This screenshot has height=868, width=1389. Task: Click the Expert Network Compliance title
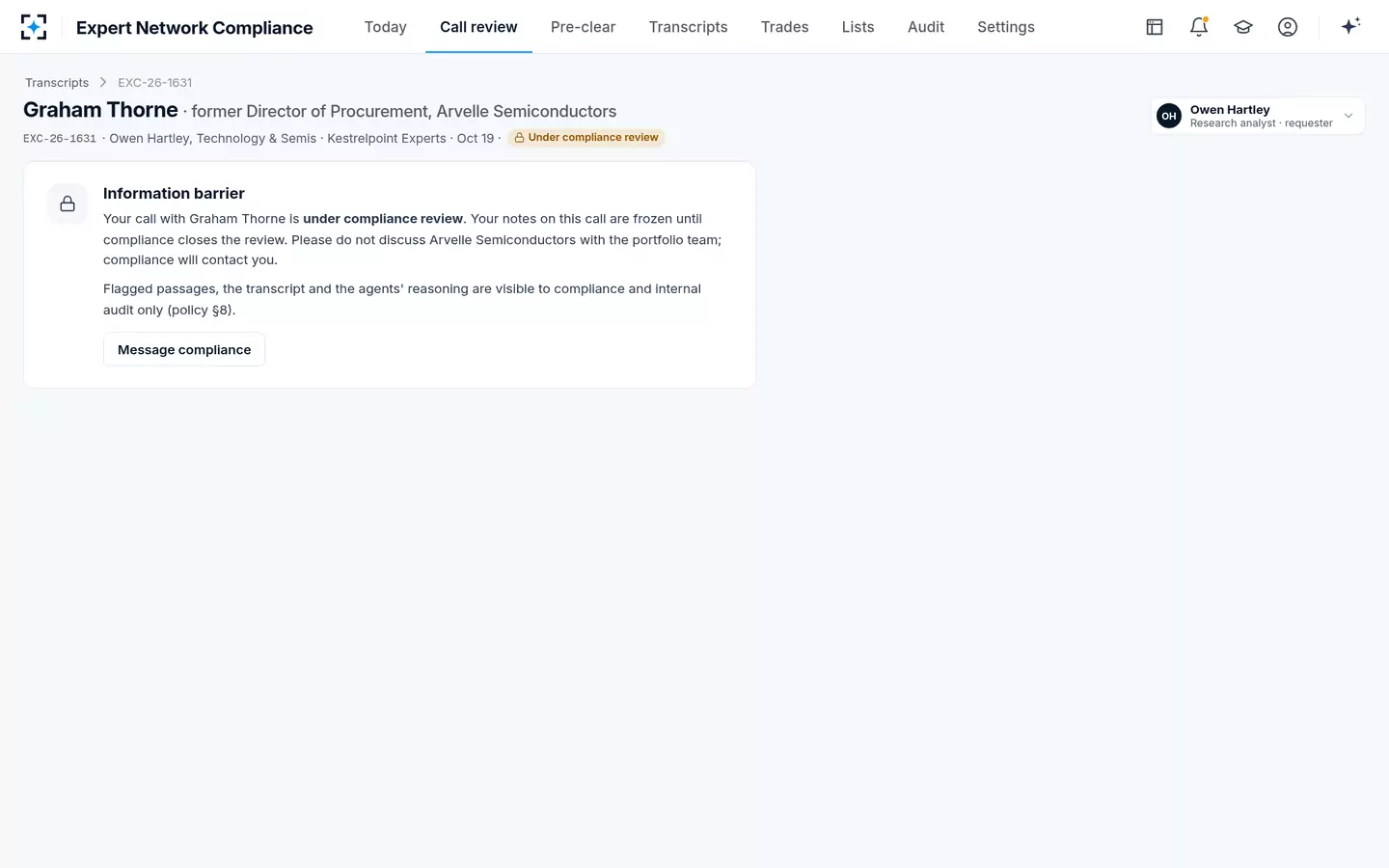pyautogui.click(x=195, y=28)
